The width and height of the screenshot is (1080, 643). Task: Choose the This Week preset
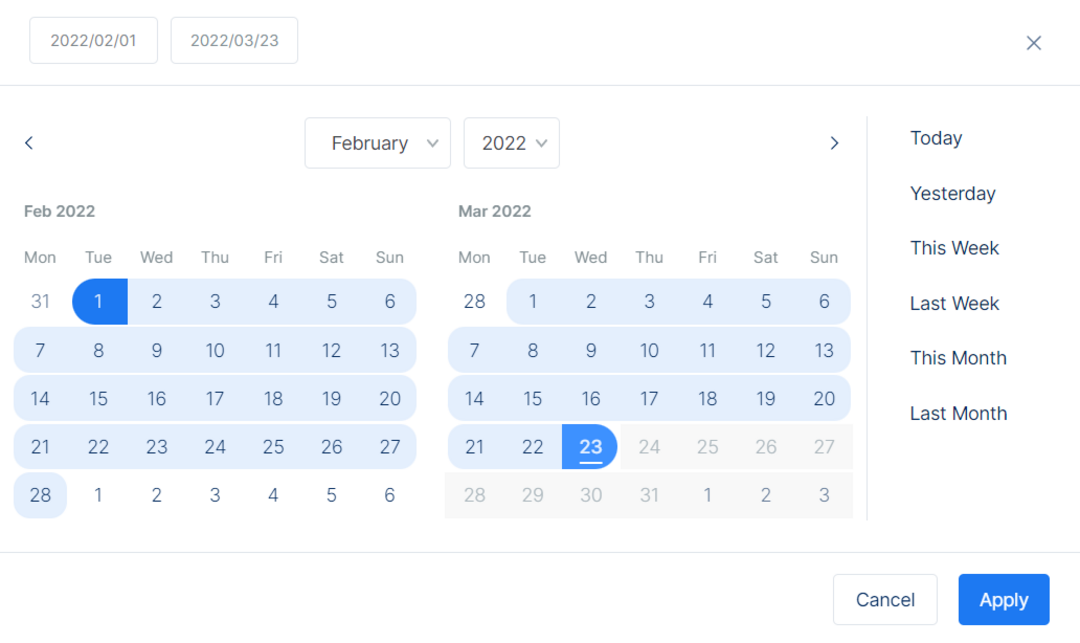click(x=954, y=248)
